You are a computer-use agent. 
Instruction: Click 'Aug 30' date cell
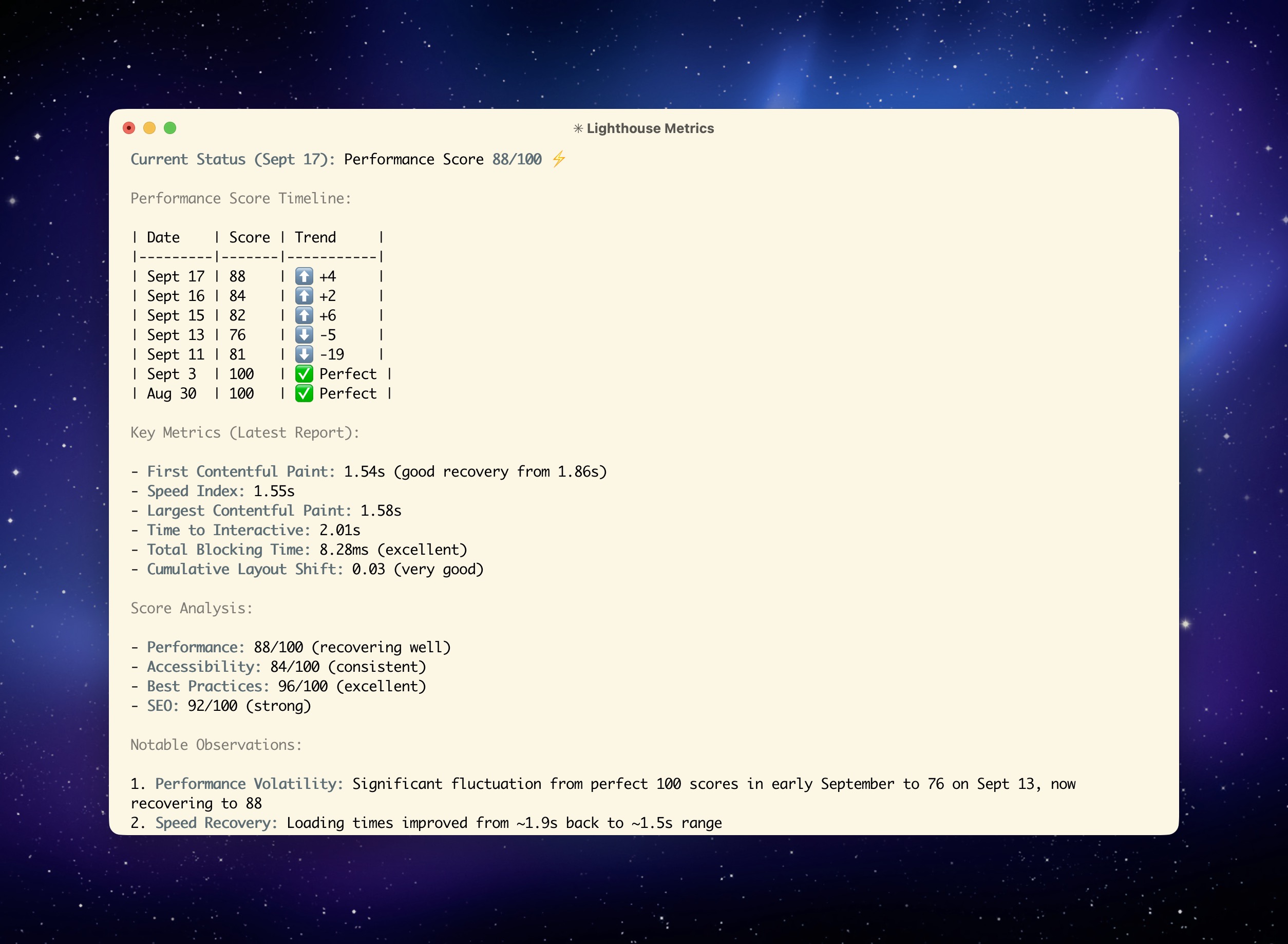pyautogui.click(x=172, y=394)
